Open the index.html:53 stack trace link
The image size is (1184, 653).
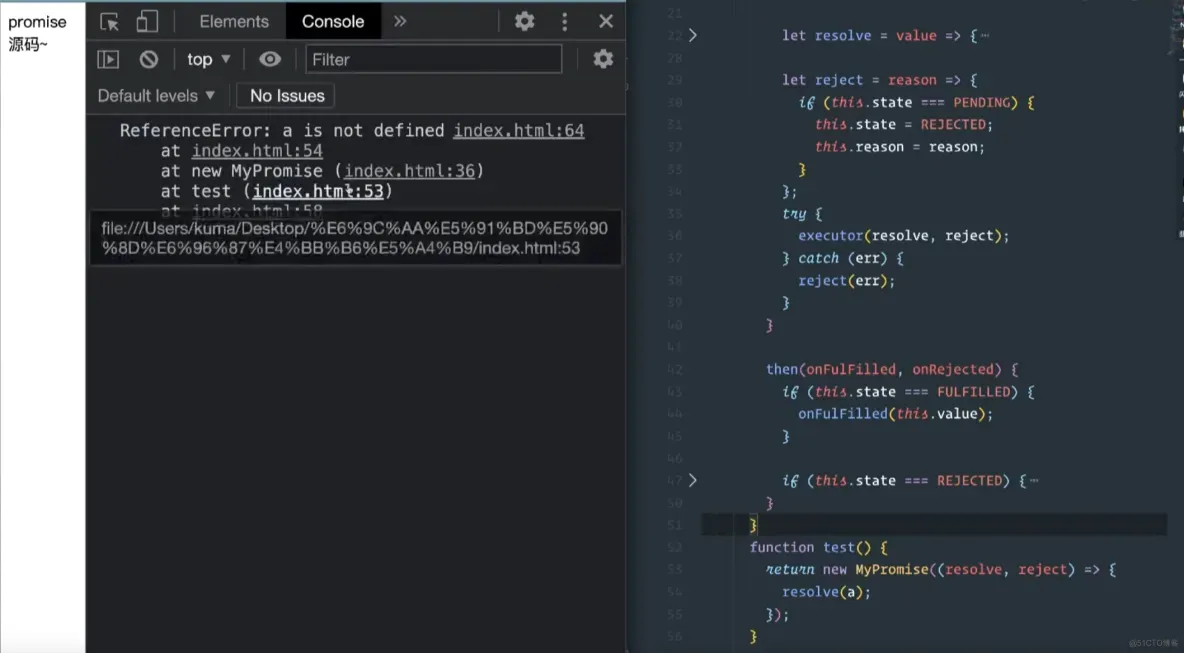[318, 192]
